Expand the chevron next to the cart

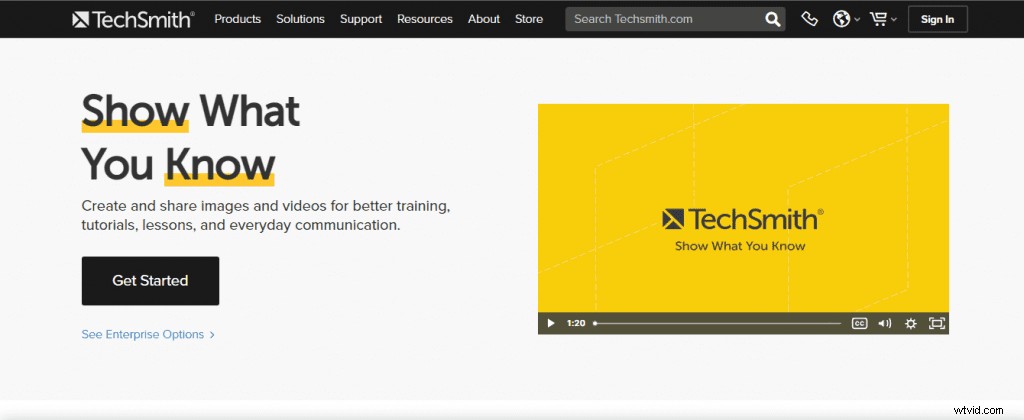point(894,20)
